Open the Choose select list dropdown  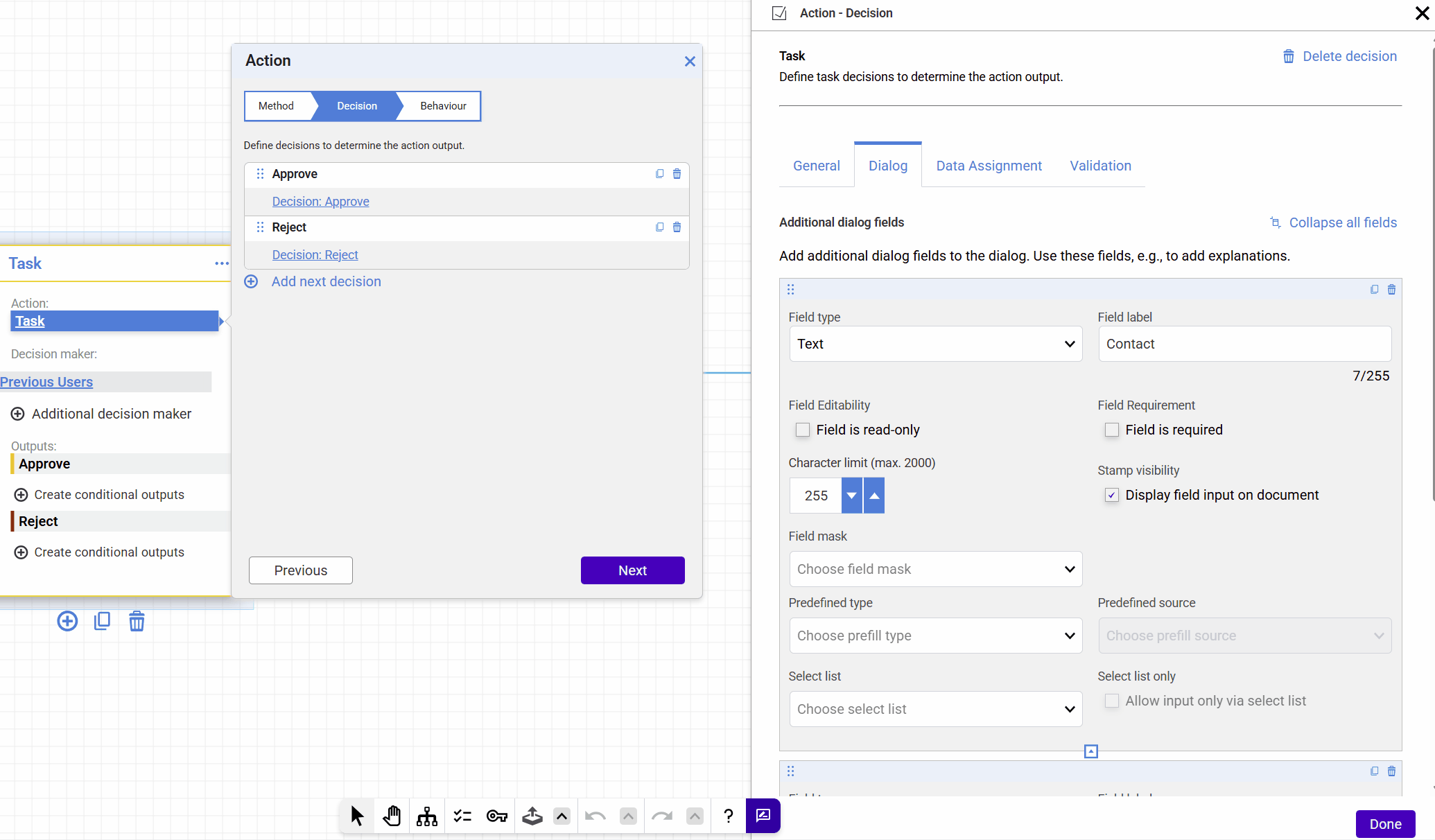(x=936, y=709)
